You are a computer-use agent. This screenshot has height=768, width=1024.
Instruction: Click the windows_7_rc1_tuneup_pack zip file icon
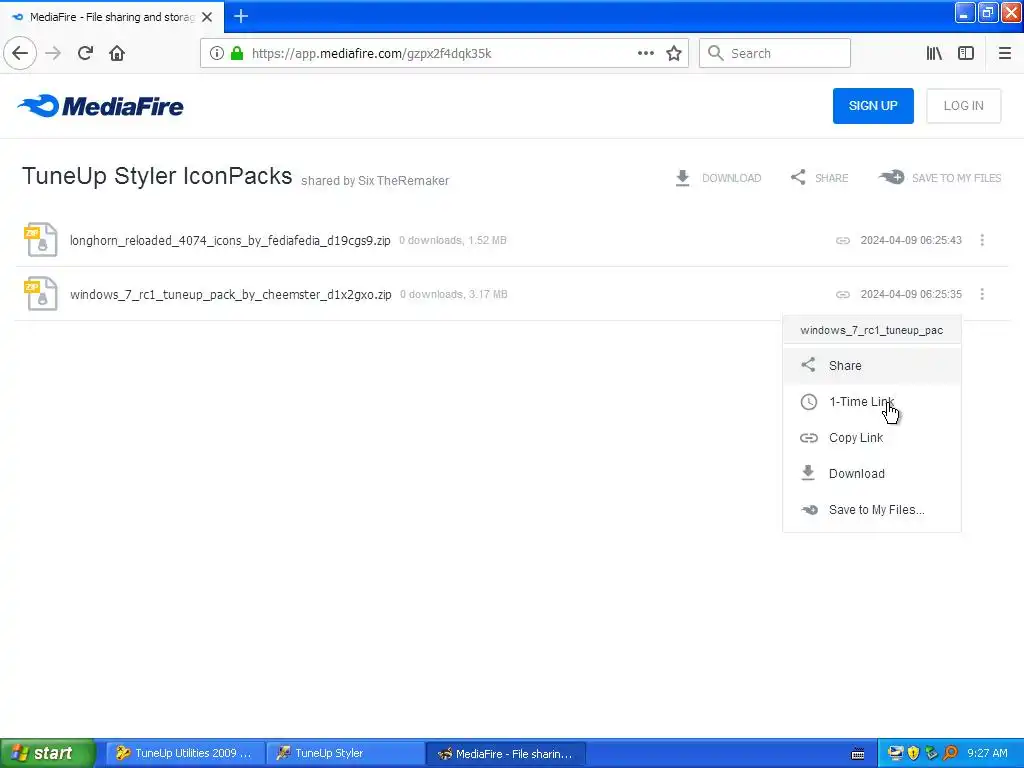pos(40,294)
